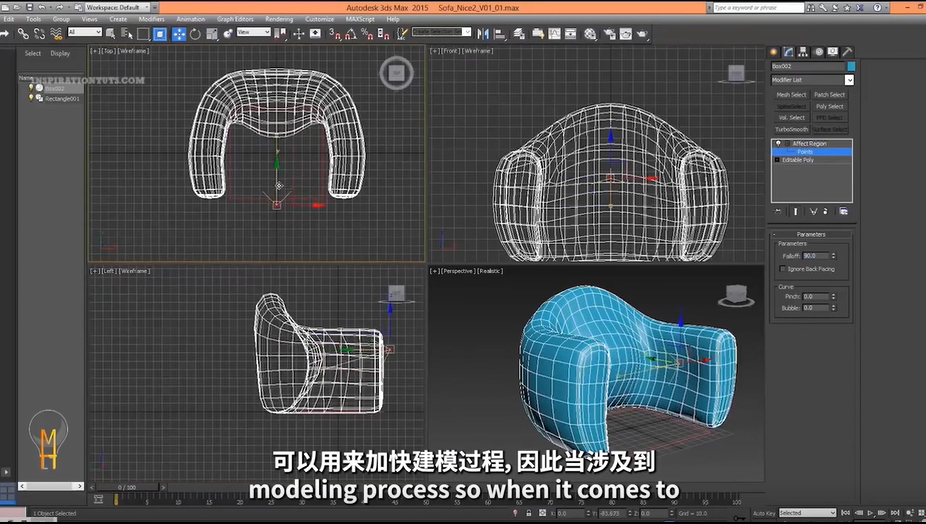Toggle 3D Snaps in toolbar

(x=335, y=34)
